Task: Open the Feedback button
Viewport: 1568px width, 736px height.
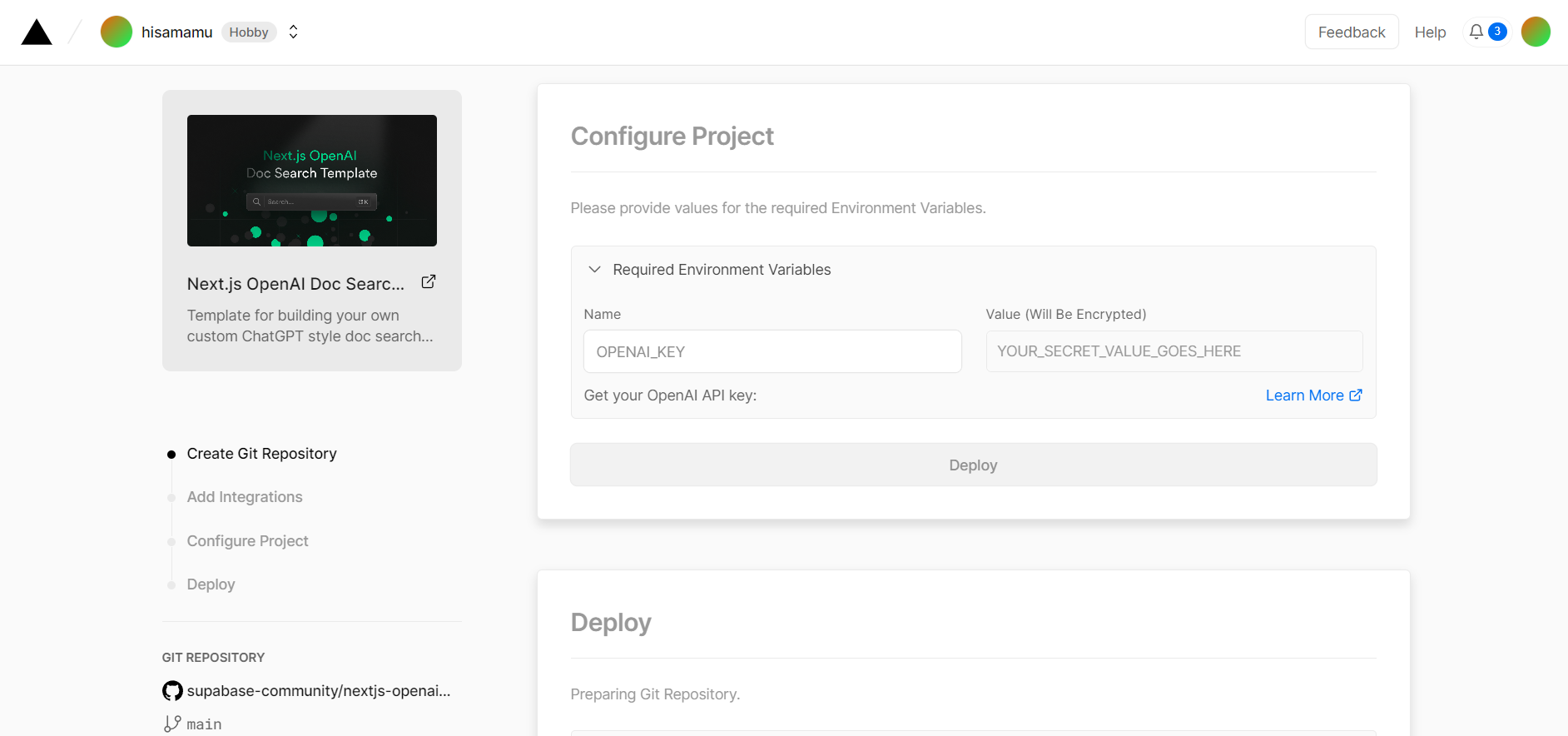Action: (1351, 32)
